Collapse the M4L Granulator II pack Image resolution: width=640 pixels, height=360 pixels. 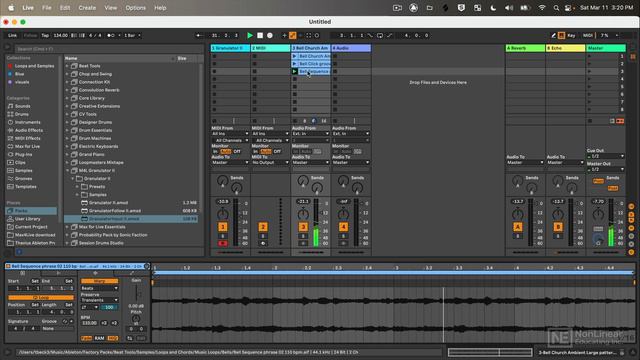[x=67, y=171]
